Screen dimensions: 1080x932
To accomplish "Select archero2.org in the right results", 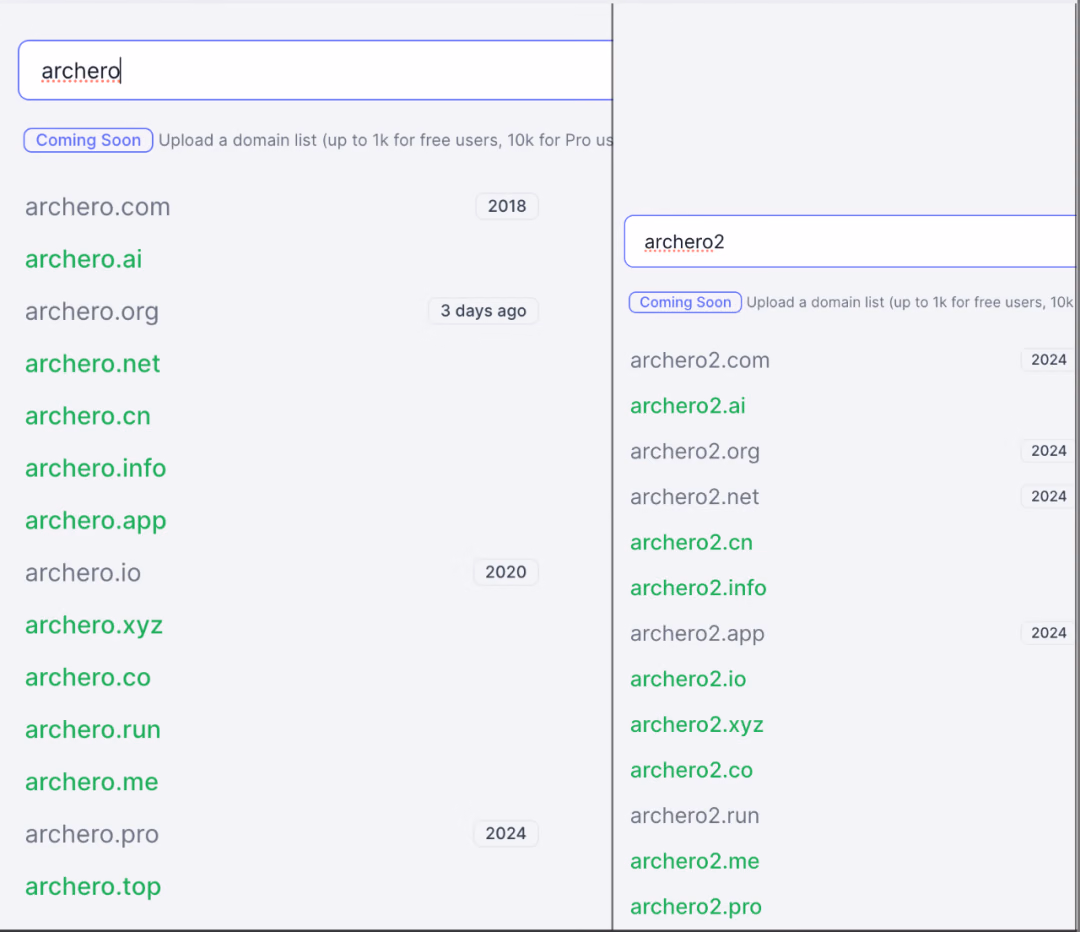I will [695, 452].
